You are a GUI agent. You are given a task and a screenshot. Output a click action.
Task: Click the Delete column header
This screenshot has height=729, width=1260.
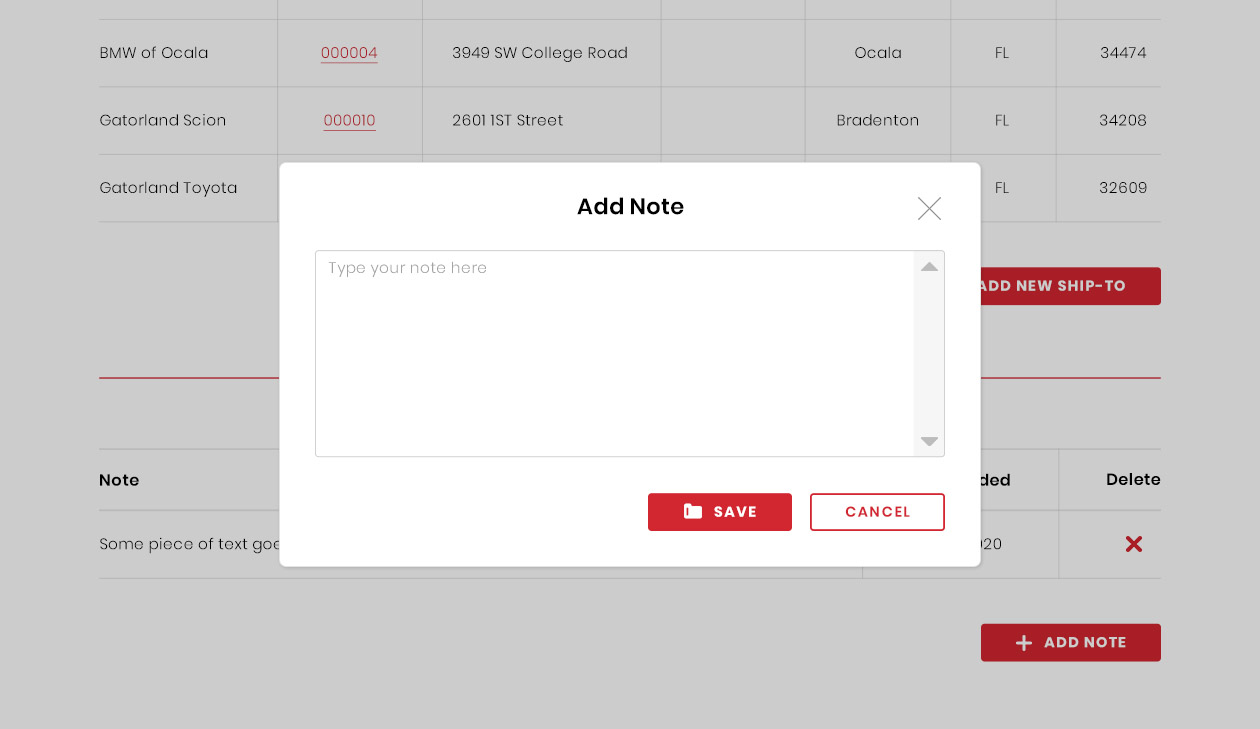coord(1133,480)
